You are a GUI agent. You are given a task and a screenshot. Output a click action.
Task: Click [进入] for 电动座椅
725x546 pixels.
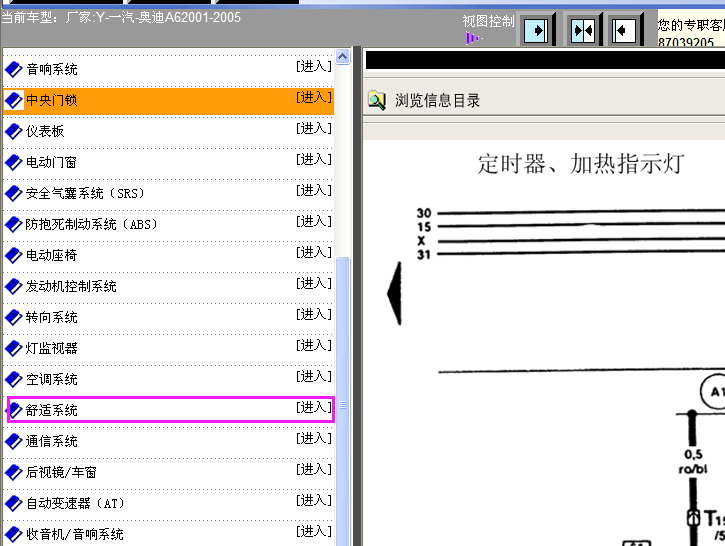pos(314,252)
